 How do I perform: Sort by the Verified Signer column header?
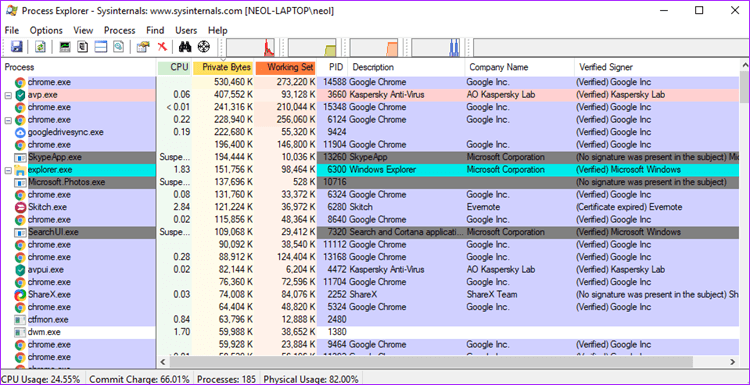click(656, 67)
